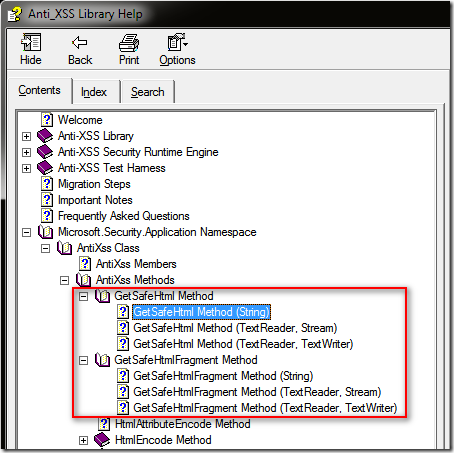Click the Frequently Asked Questions page icon

pyautogui.click(x=47, y=216)
